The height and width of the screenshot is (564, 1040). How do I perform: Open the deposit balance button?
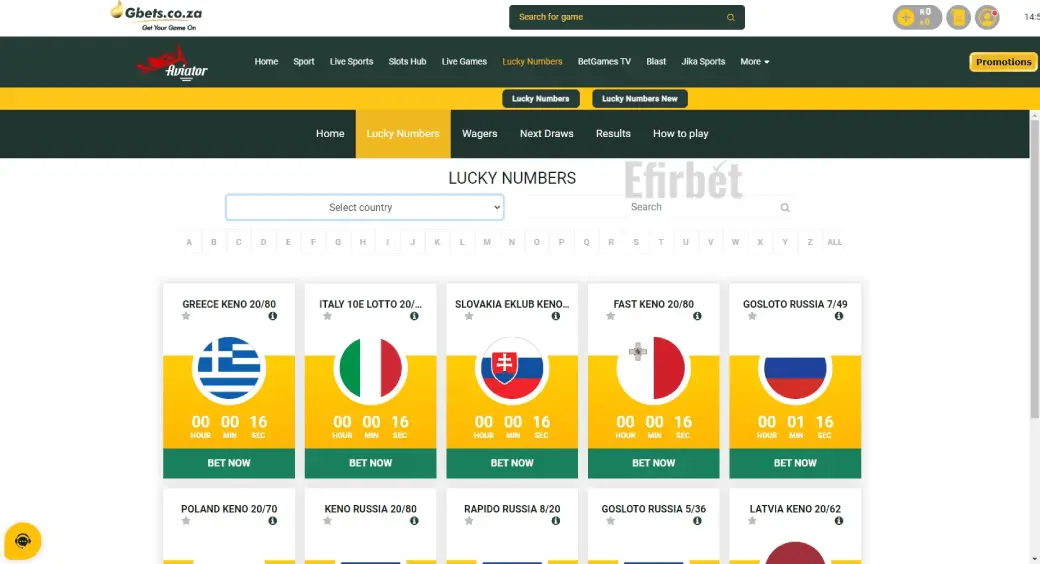coord(917,17)
